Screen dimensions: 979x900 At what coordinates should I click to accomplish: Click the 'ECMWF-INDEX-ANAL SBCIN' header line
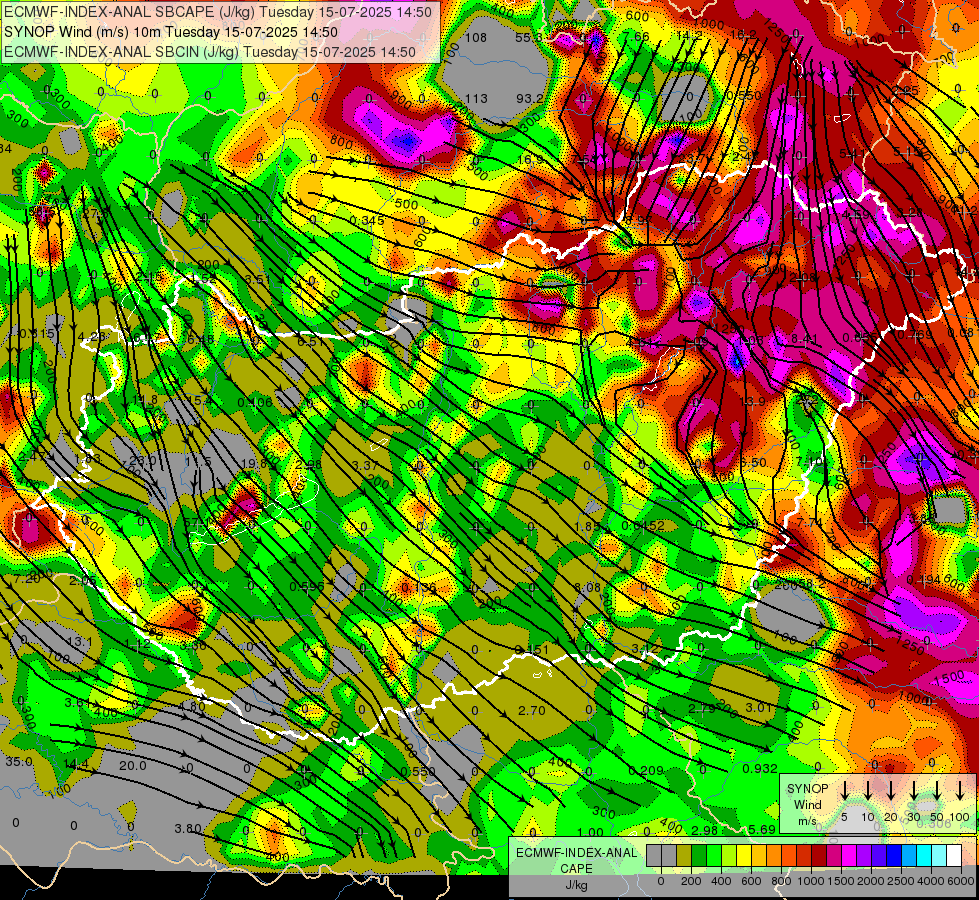[210, 52]
